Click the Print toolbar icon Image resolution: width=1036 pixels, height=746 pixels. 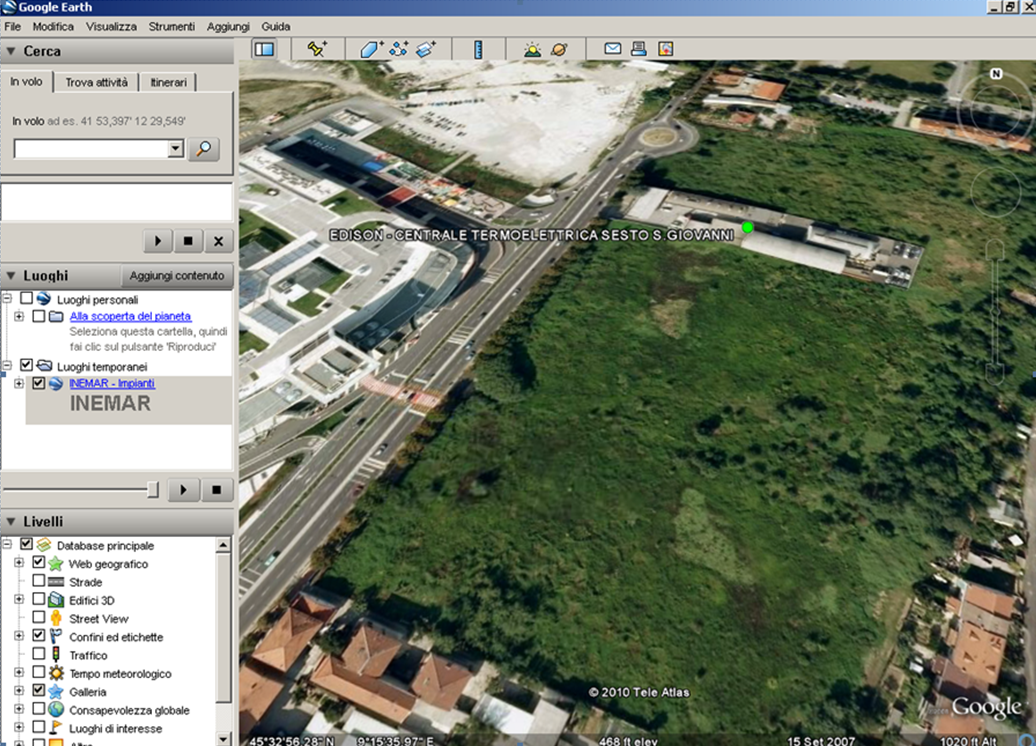pyautogui.click(x=638, y=48)
